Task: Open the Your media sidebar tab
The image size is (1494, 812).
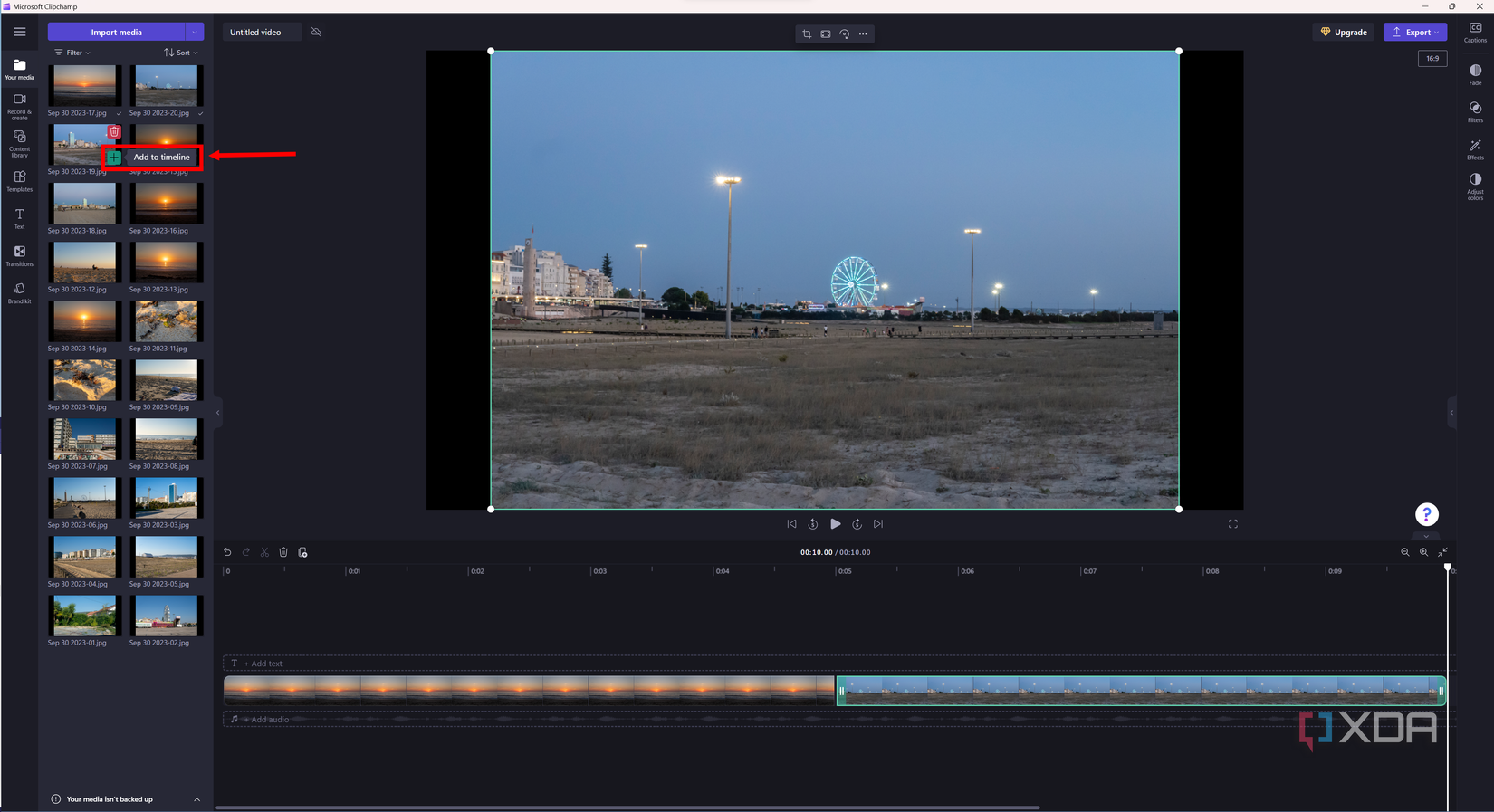Action: click(19, 70)
